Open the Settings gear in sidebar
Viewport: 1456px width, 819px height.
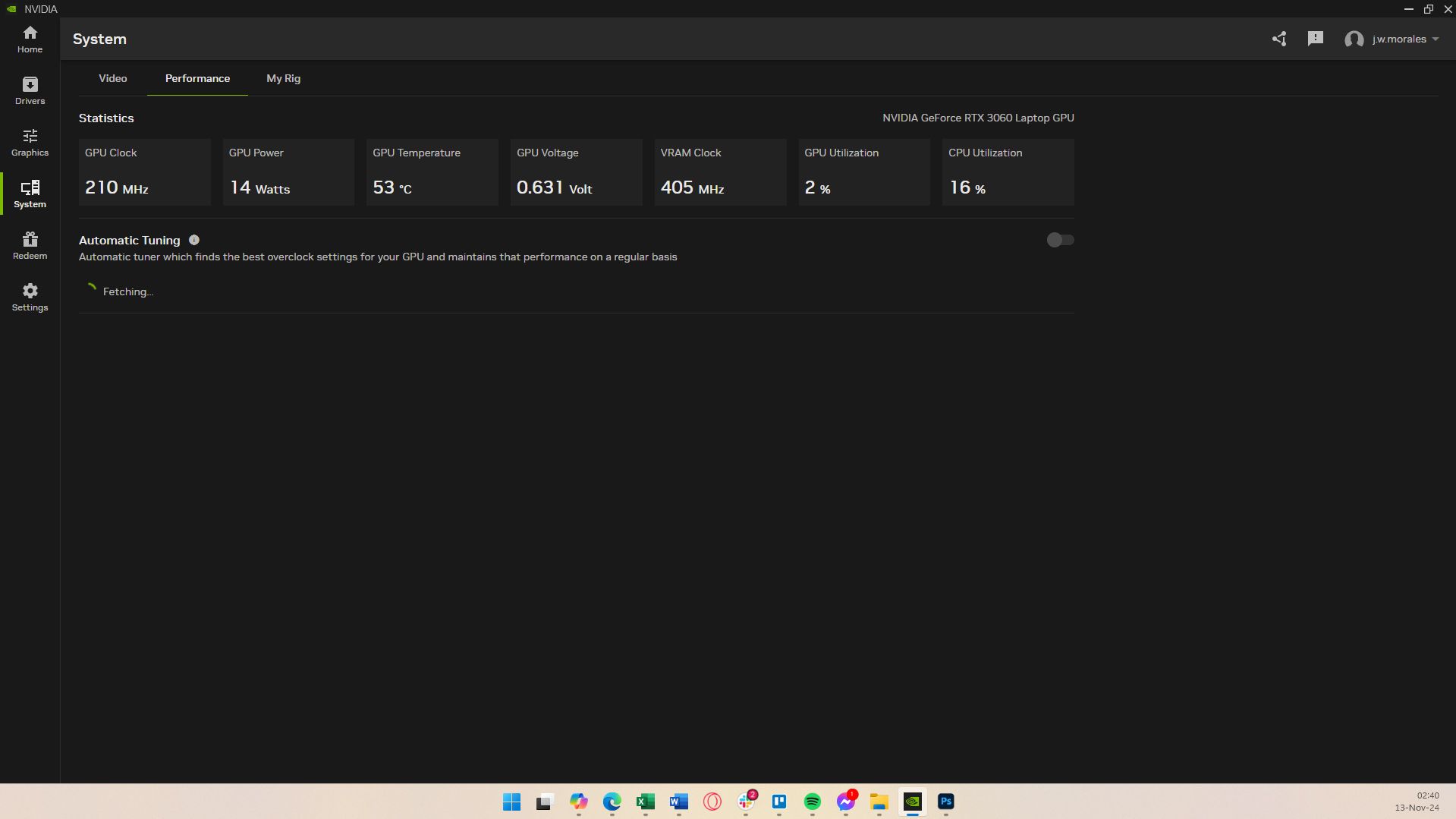point(30,297)
